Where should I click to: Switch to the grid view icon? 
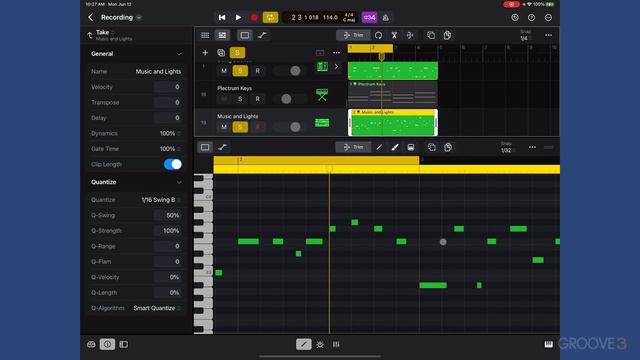205,36
